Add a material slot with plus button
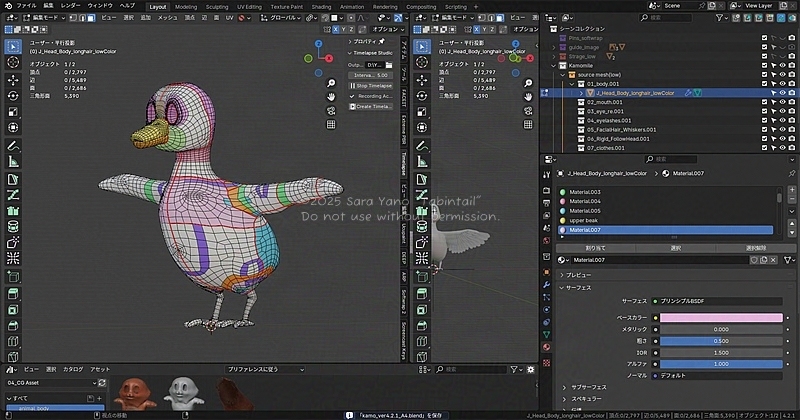Screen dimensions: 800x420 (x=792, y=190)
